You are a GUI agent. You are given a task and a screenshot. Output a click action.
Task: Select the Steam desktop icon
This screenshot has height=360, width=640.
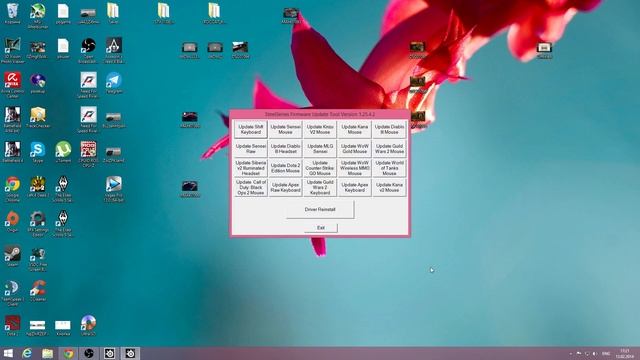point(12,256)
